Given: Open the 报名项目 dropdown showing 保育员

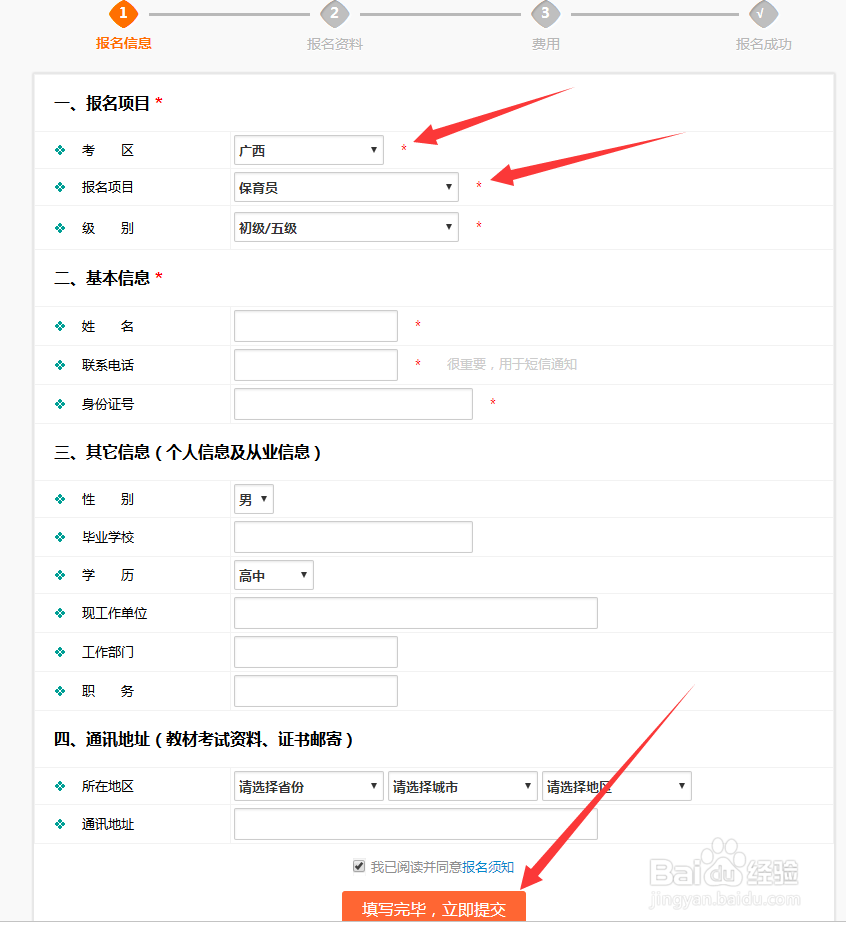Looking at the screenshot, I should (345, 187).
